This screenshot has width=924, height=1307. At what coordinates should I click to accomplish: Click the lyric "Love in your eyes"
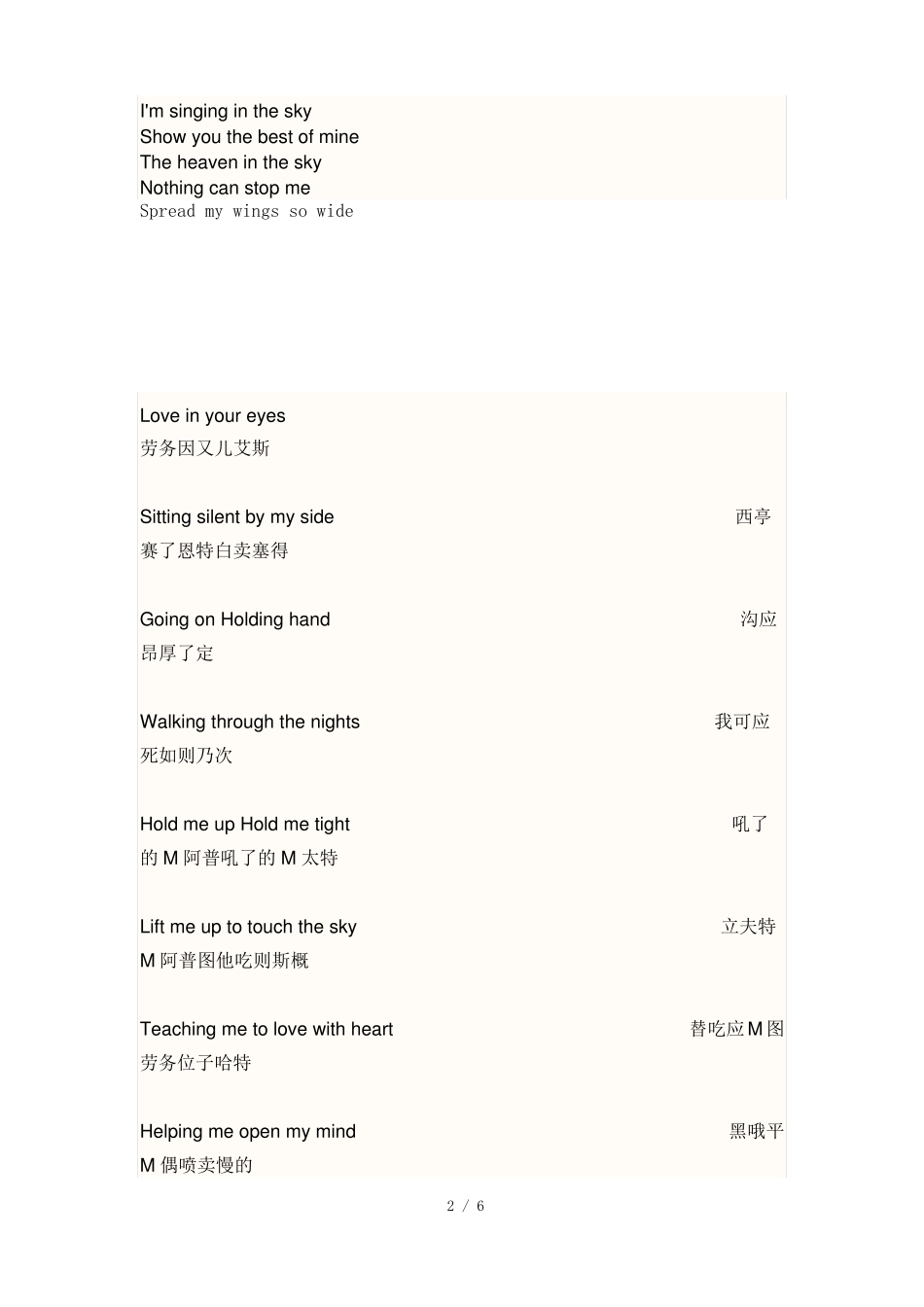[212, 416]
